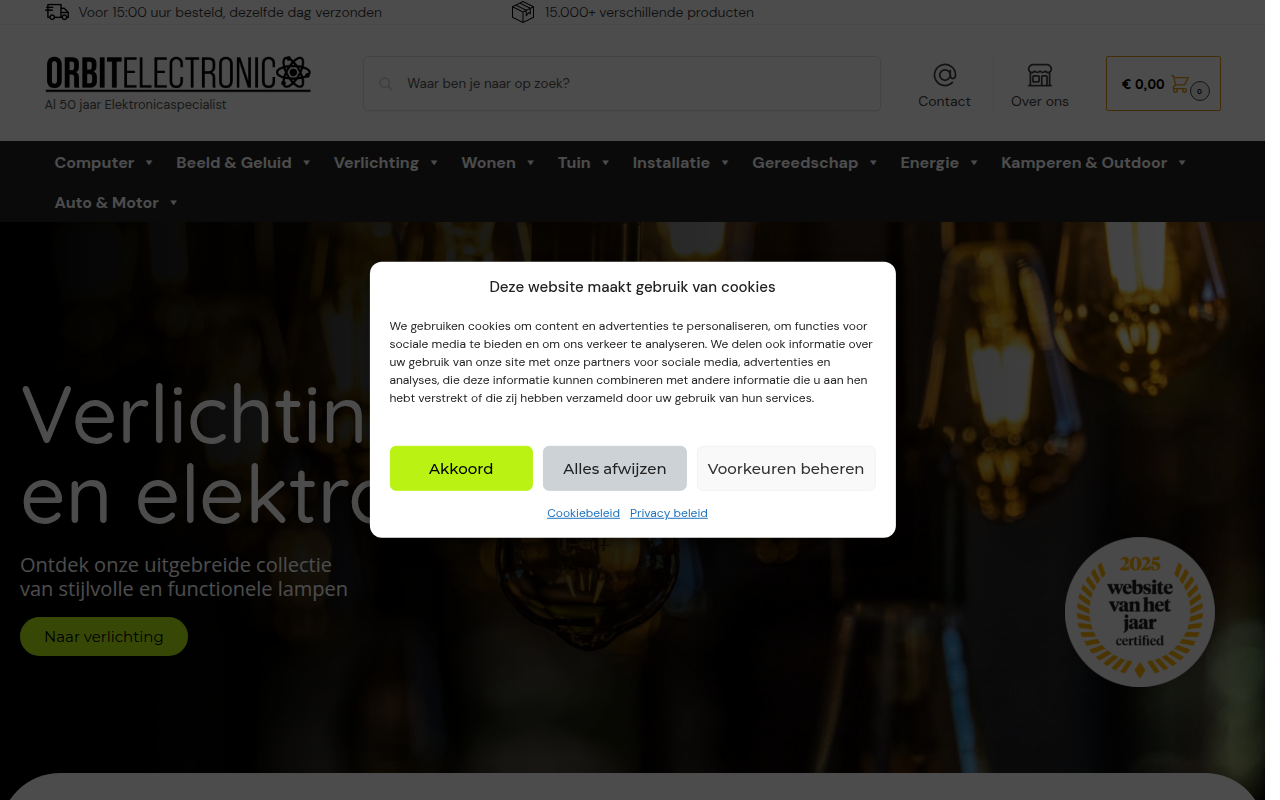
Task: Open the Energie menu item
Action: pyautogui.click(x=929, y=163)
